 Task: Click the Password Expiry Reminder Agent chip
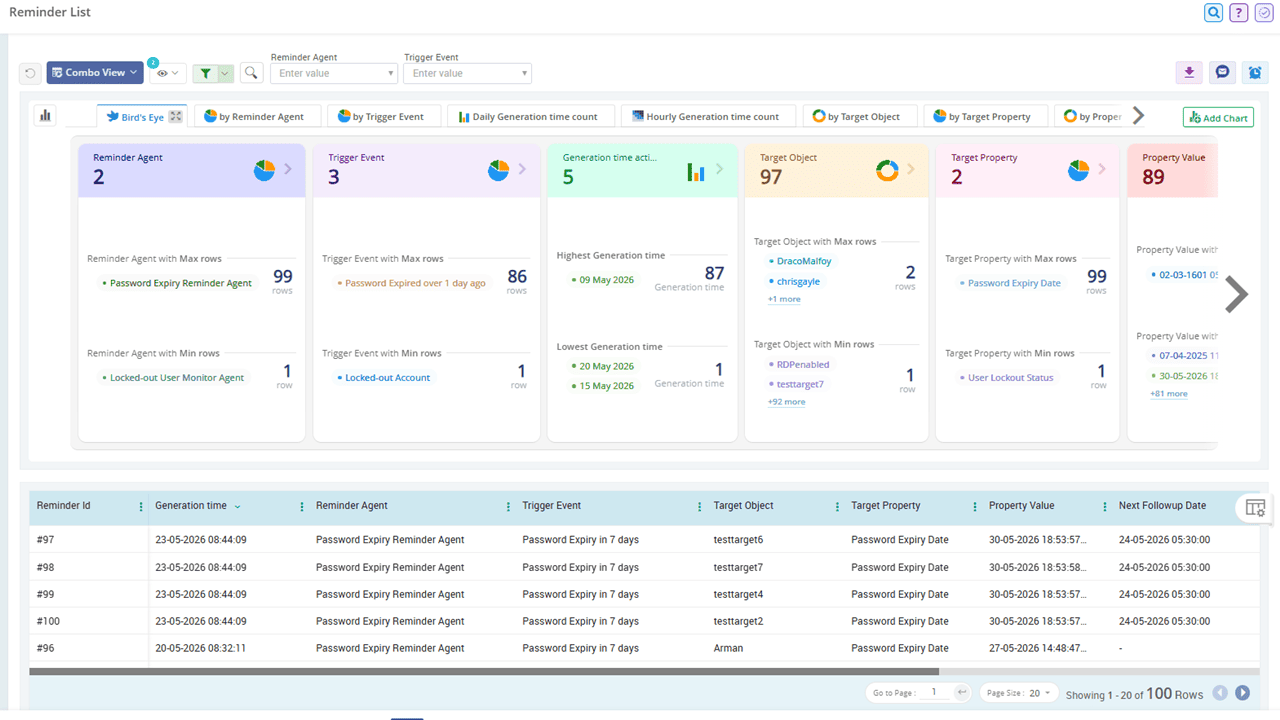tap(177, 283)
